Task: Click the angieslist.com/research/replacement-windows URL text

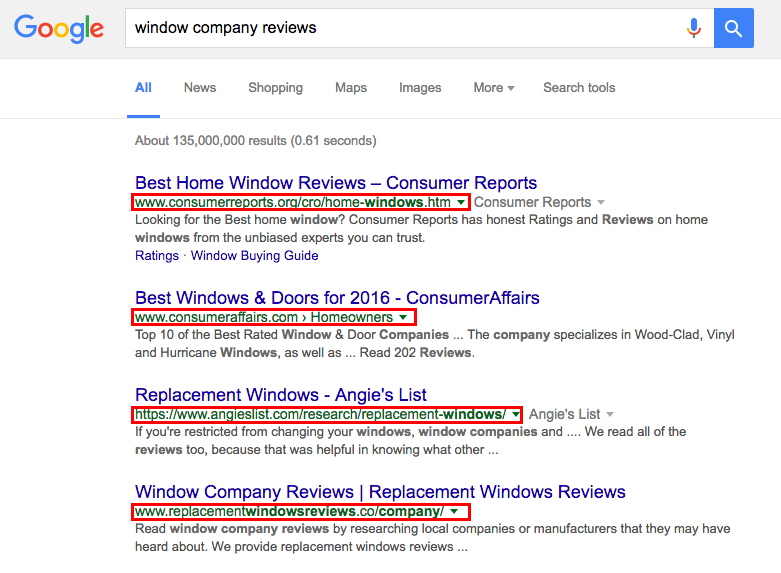Action: 320,415
